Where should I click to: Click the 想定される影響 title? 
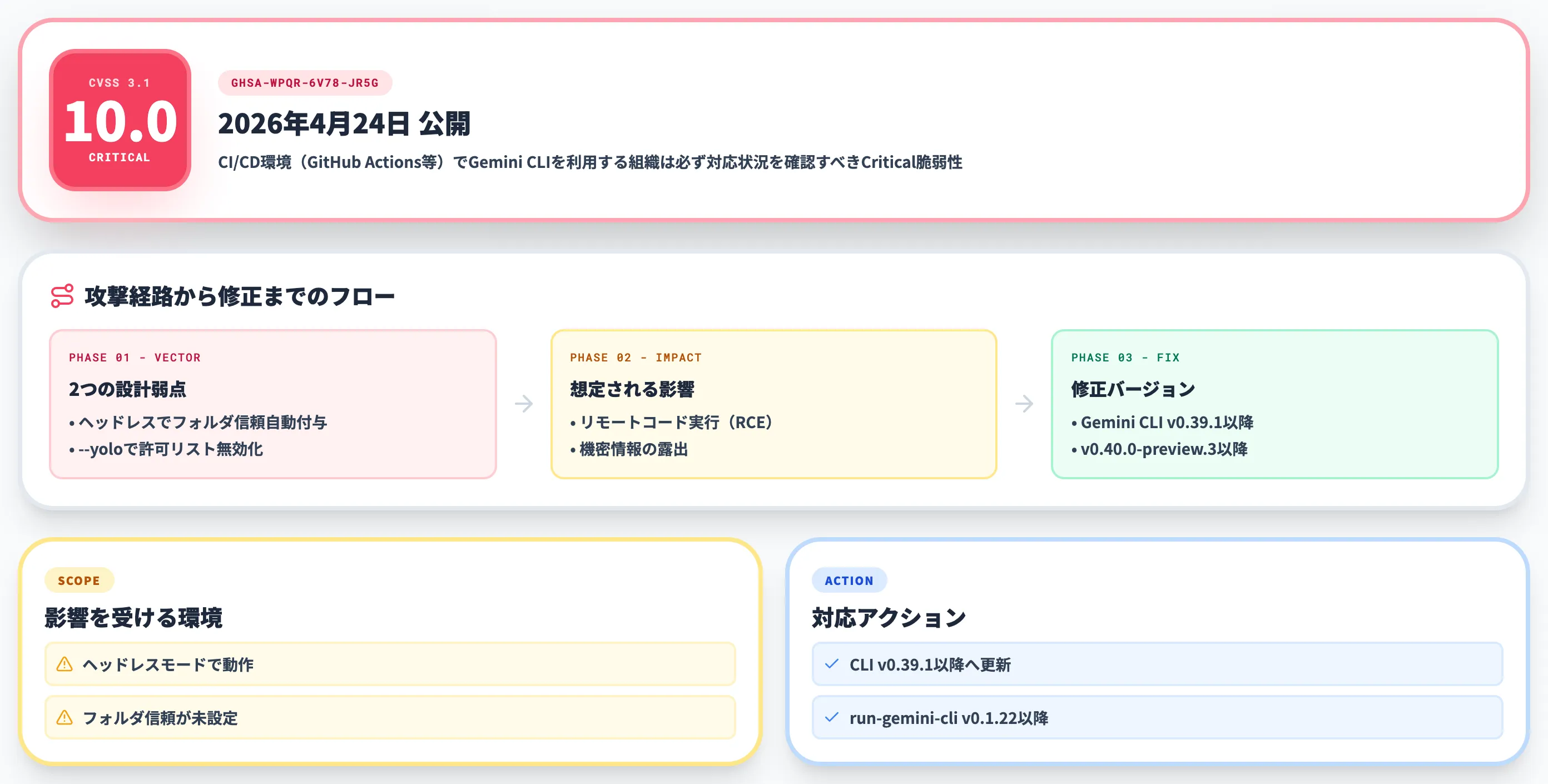click(x=632, y=389)
